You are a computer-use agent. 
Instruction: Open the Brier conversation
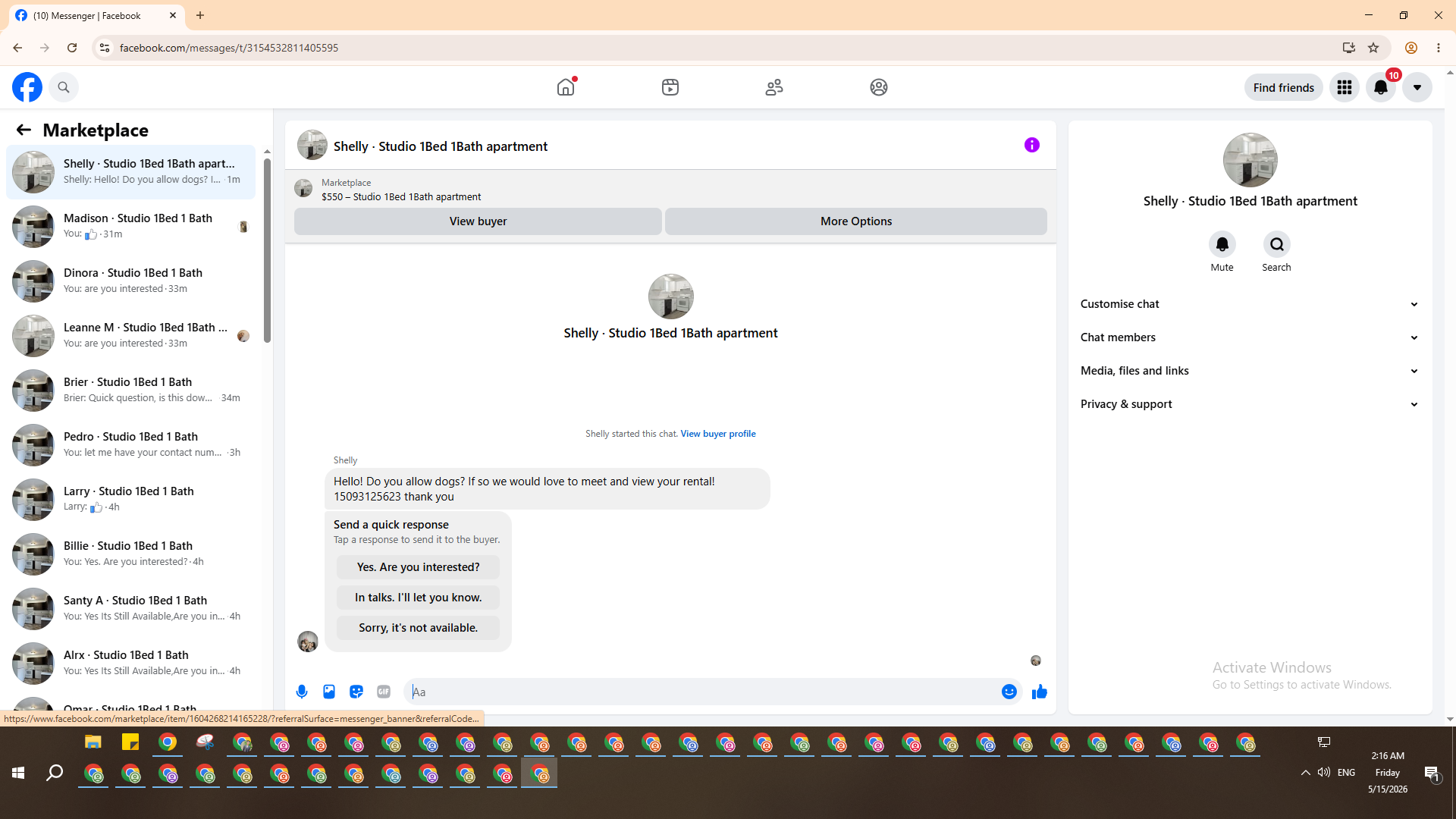(x=131, y=391)
